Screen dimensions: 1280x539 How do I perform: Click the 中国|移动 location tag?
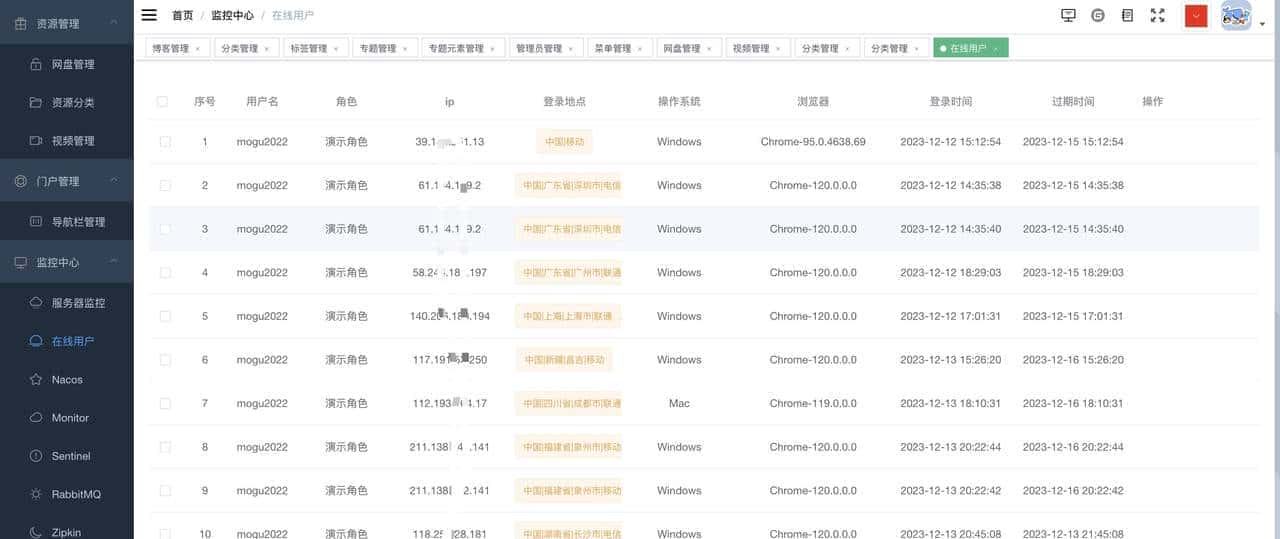coord(564,142)
